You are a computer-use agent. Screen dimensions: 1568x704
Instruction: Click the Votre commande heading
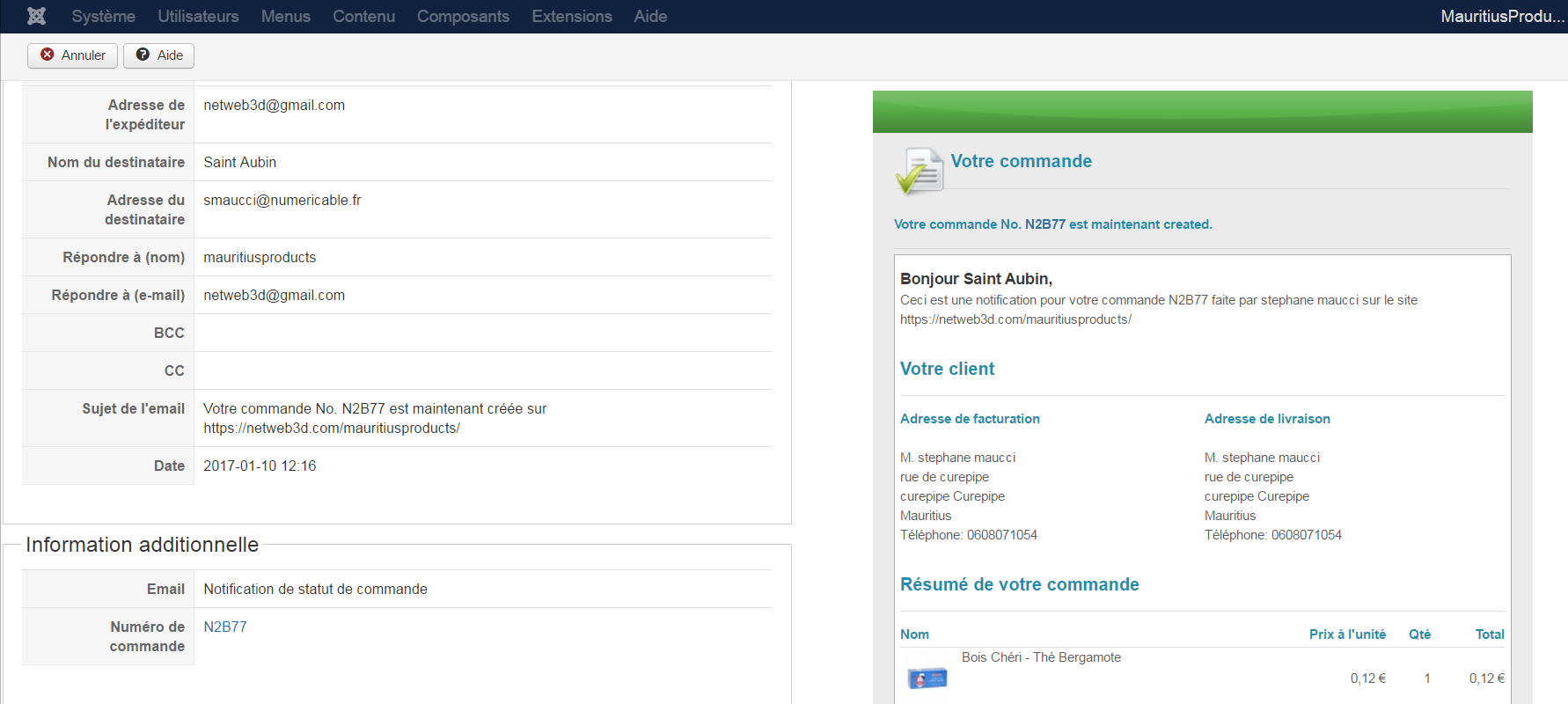(1022, 161)
